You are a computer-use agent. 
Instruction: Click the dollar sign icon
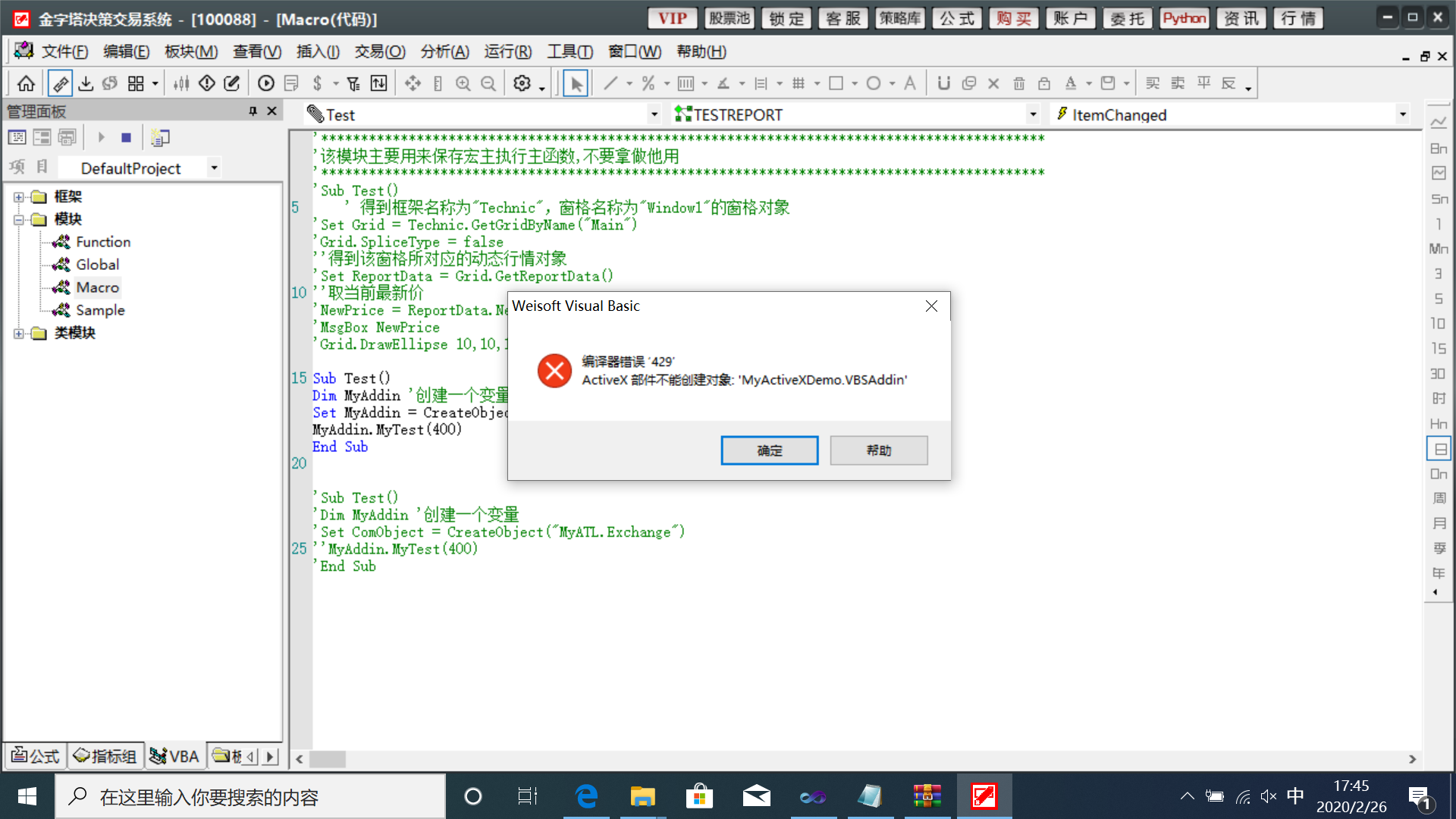pyautogui.click(x=318, y=83)
